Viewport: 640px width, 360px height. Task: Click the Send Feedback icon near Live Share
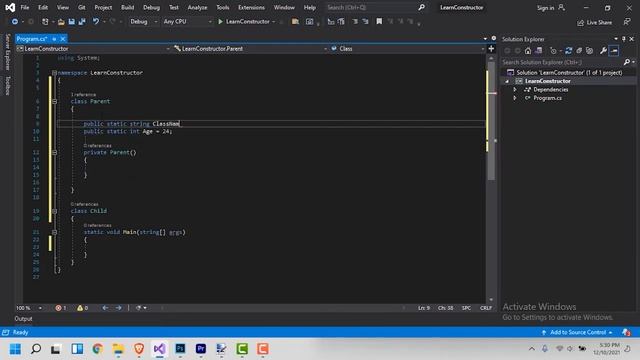(627, 22)
